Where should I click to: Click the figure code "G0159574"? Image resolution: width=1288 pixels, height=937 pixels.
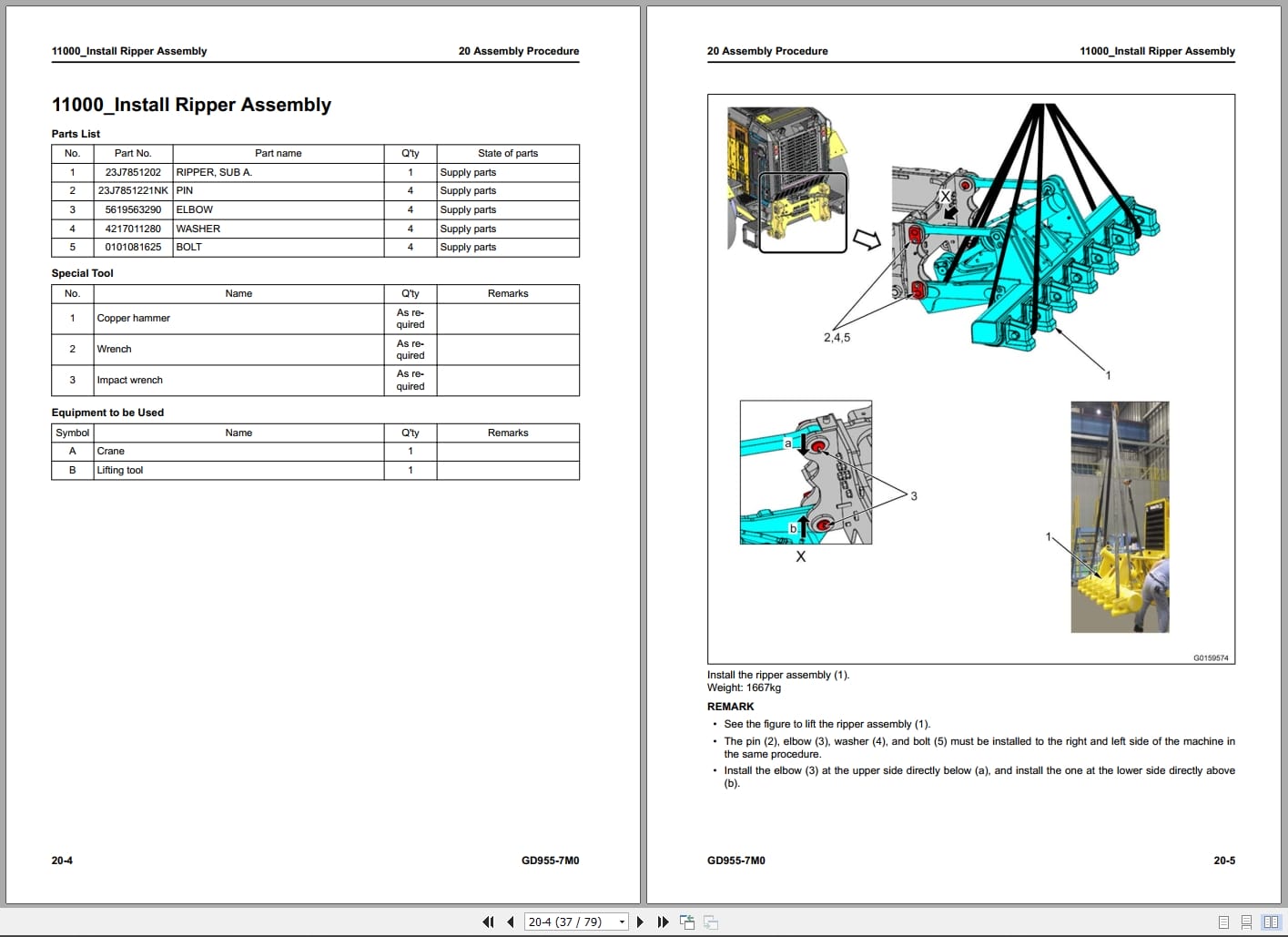(x=1211, y=657)
